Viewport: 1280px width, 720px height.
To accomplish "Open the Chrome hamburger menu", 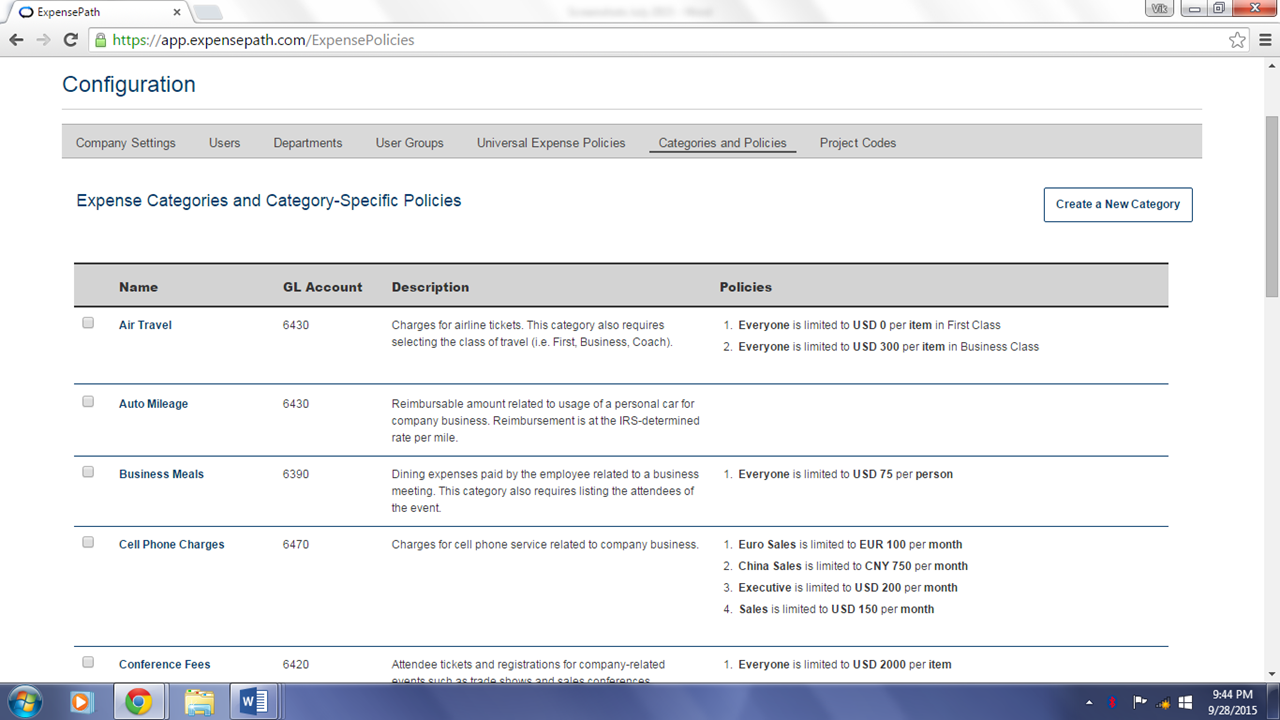I will coord(1263,40).
